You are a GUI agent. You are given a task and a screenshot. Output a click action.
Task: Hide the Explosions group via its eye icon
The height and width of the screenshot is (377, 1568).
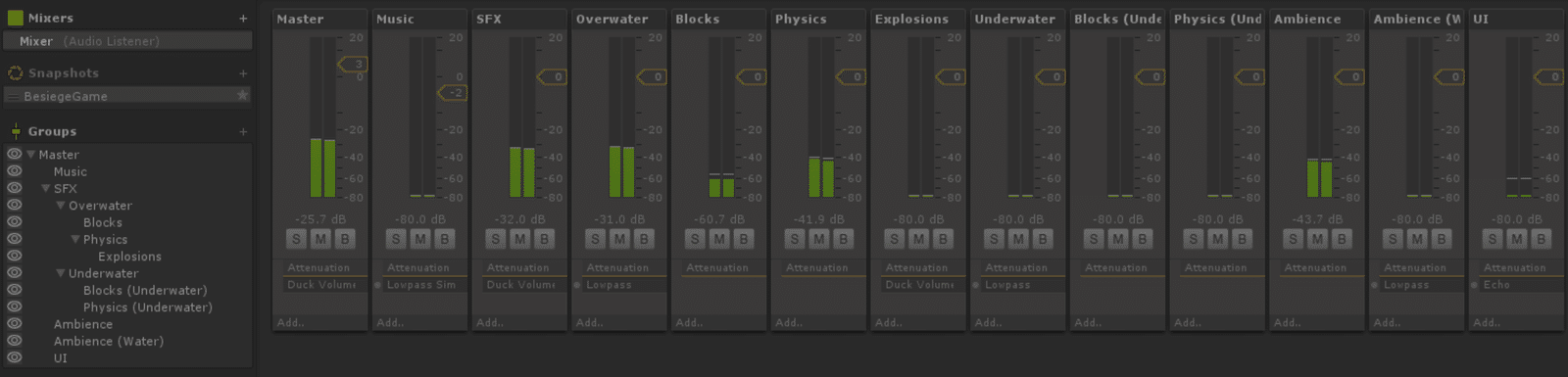[x=14, y=257]
